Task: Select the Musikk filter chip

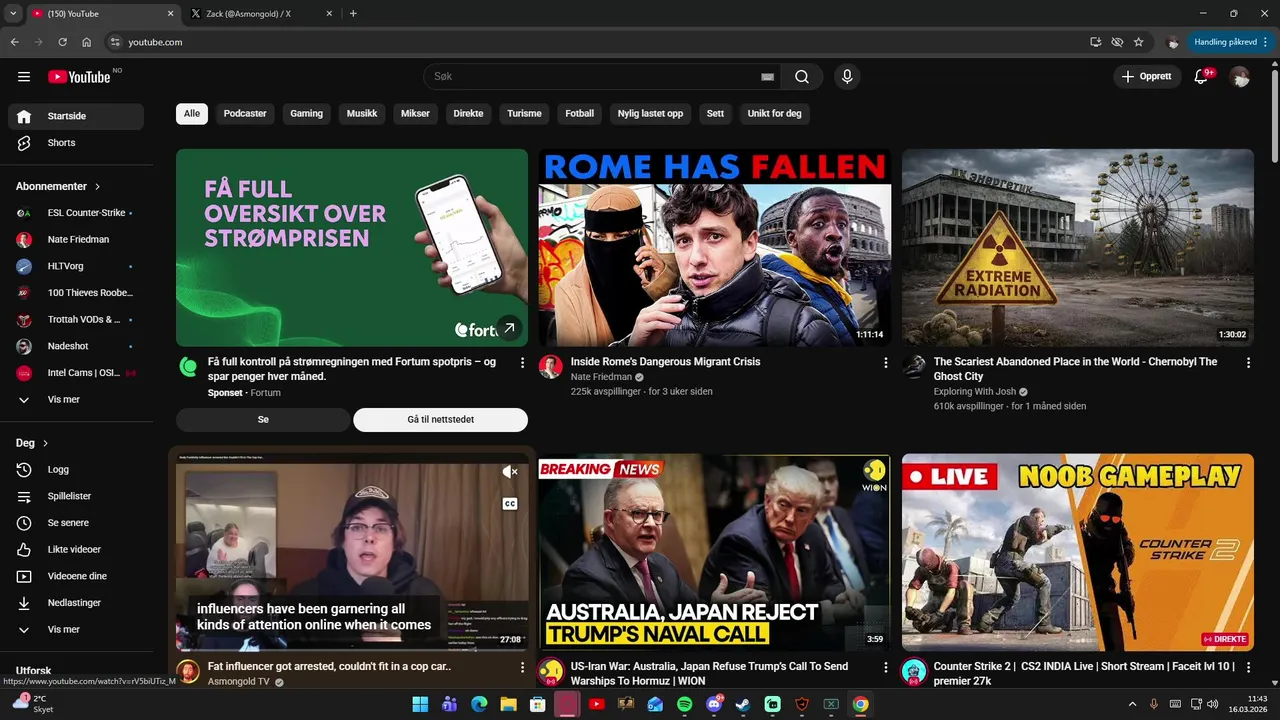Action: click(x=362, y=114)
